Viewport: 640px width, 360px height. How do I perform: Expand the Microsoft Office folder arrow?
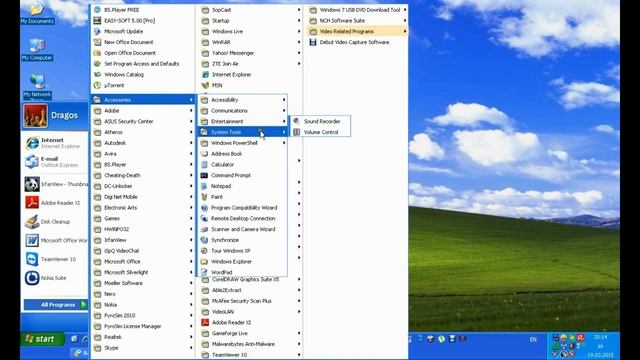click(x=191, y=262)
